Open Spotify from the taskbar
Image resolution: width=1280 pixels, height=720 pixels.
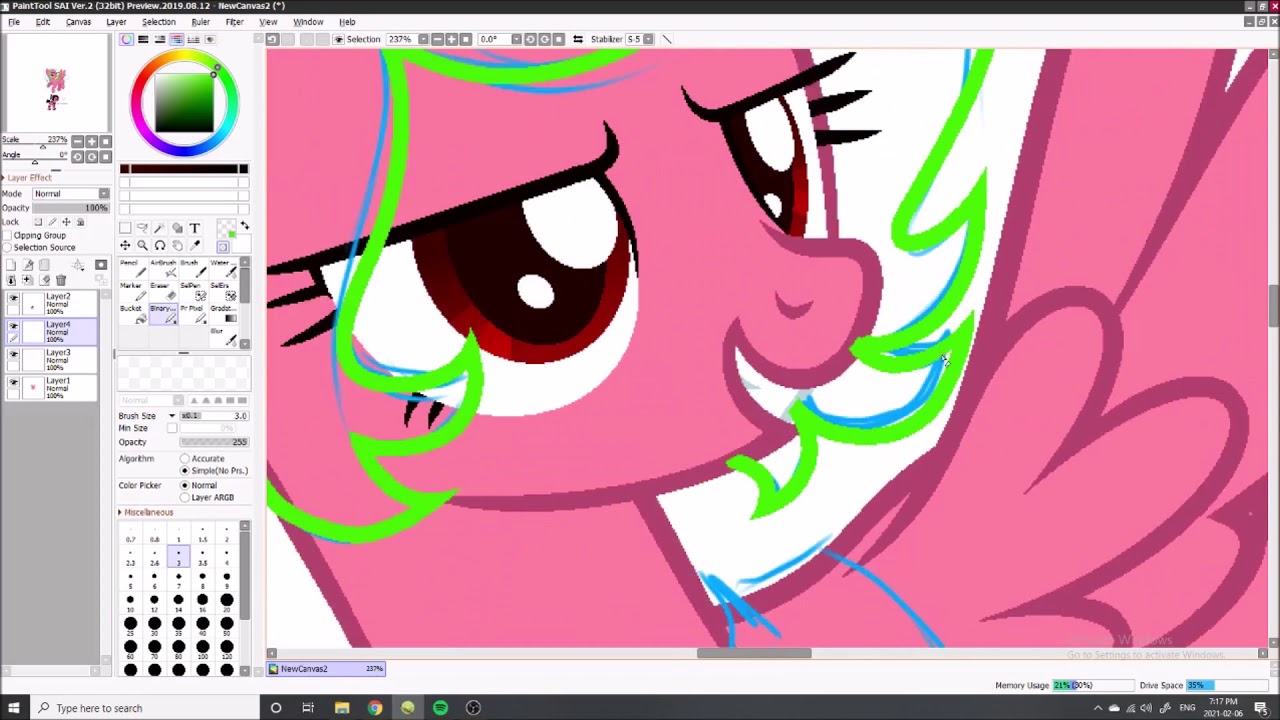(440, 708)
